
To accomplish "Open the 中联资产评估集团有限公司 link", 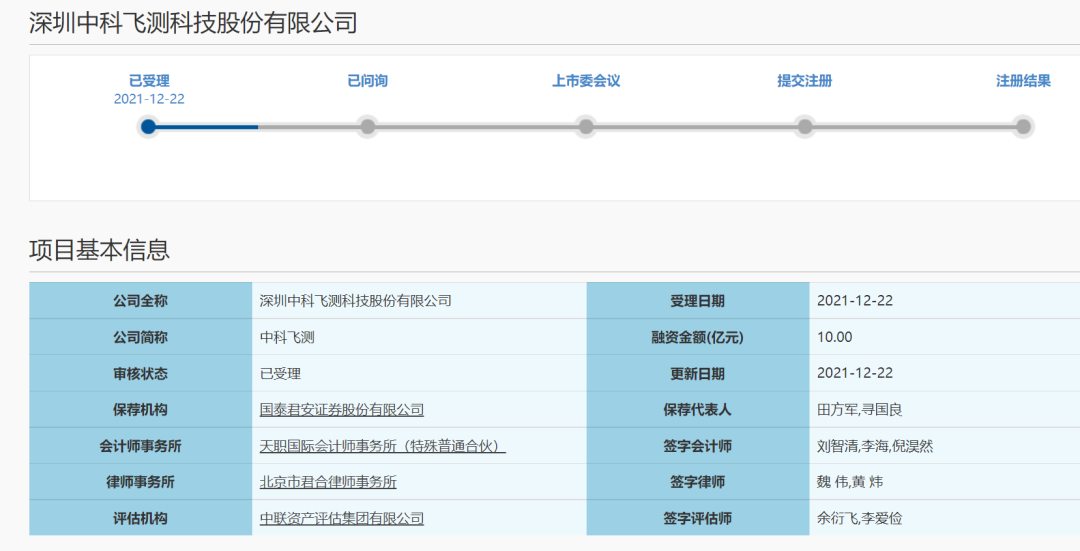I will point(342,519).
